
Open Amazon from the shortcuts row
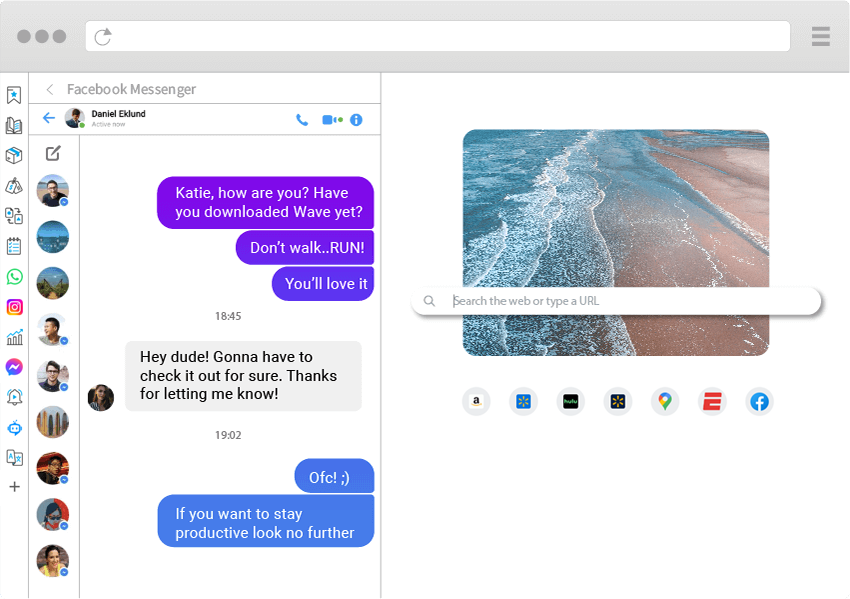(477, 401)
